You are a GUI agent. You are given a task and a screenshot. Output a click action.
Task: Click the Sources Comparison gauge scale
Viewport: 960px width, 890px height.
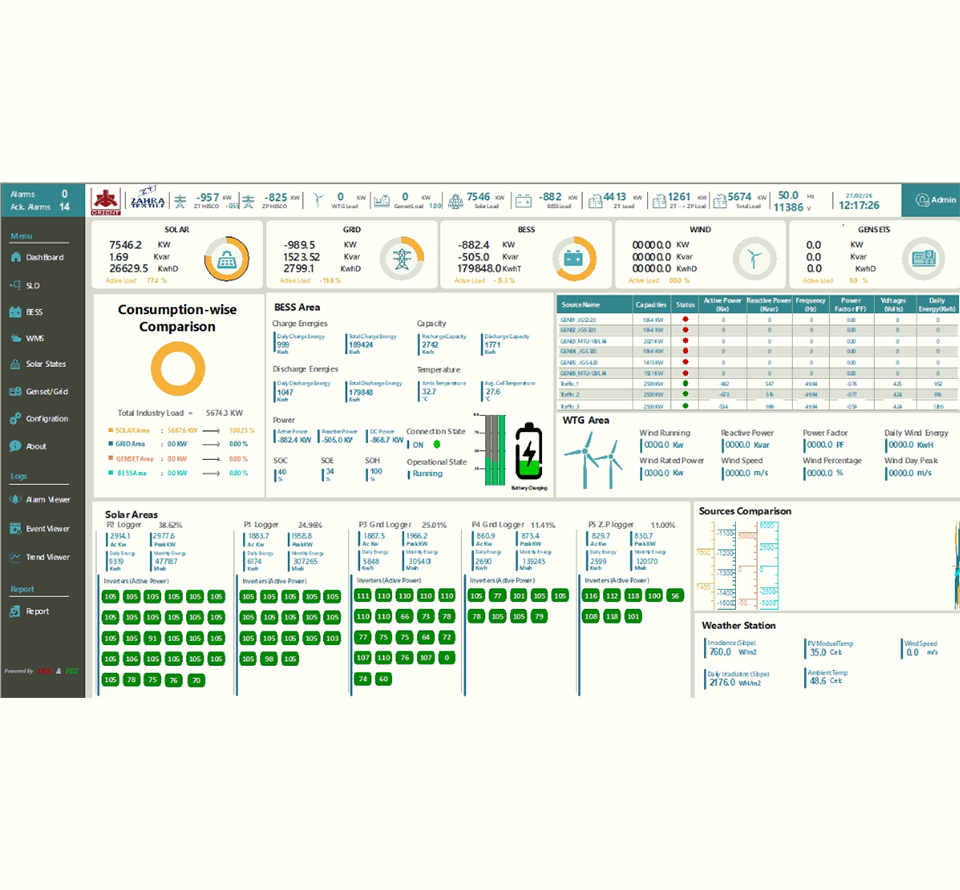738,569
